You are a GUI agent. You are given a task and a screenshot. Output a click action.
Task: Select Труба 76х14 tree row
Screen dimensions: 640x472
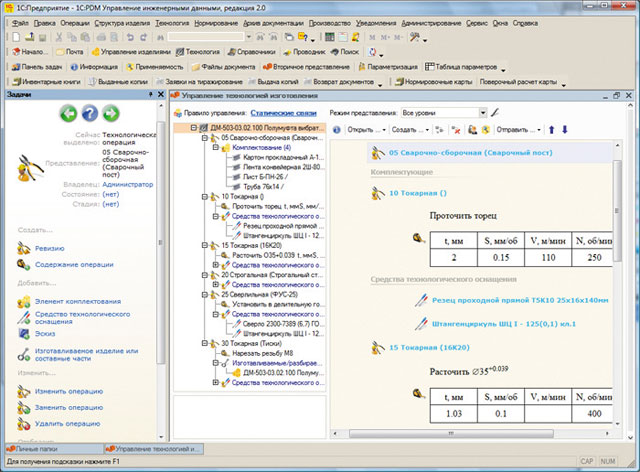pos(263,187)
